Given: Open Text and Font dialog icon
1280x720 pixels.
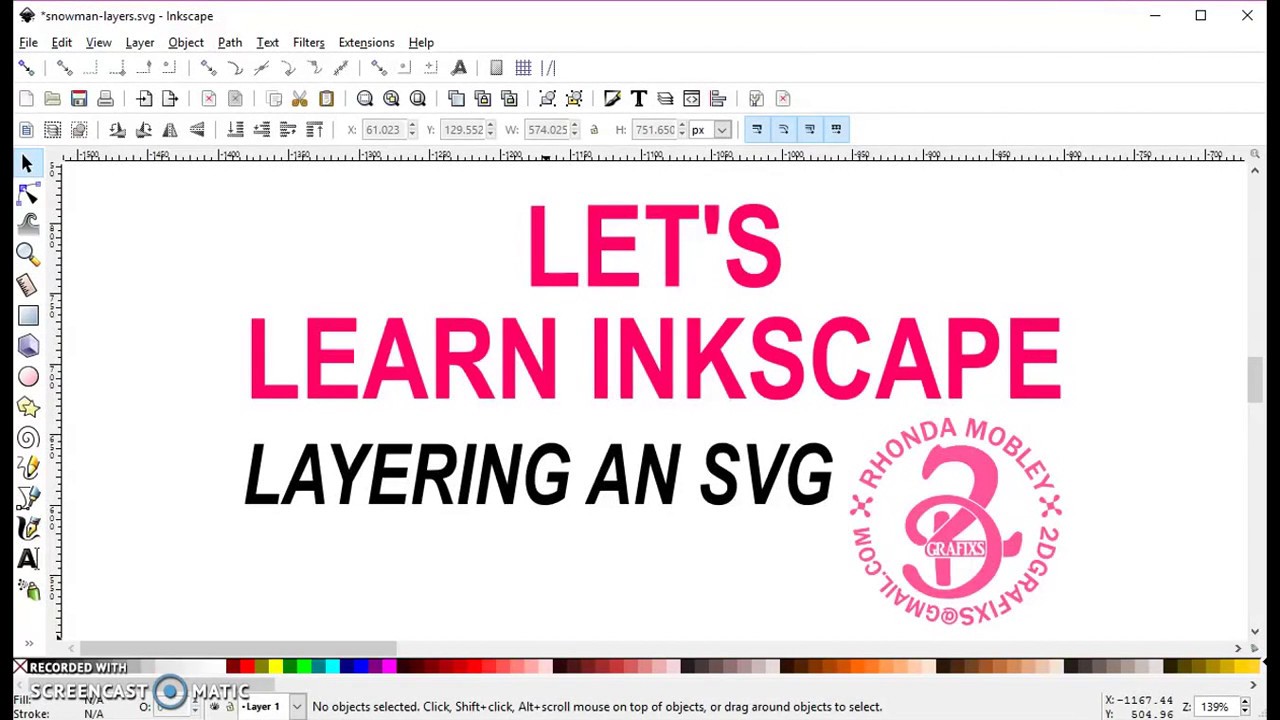Looking at the screenshot, I should pos(638,98).
